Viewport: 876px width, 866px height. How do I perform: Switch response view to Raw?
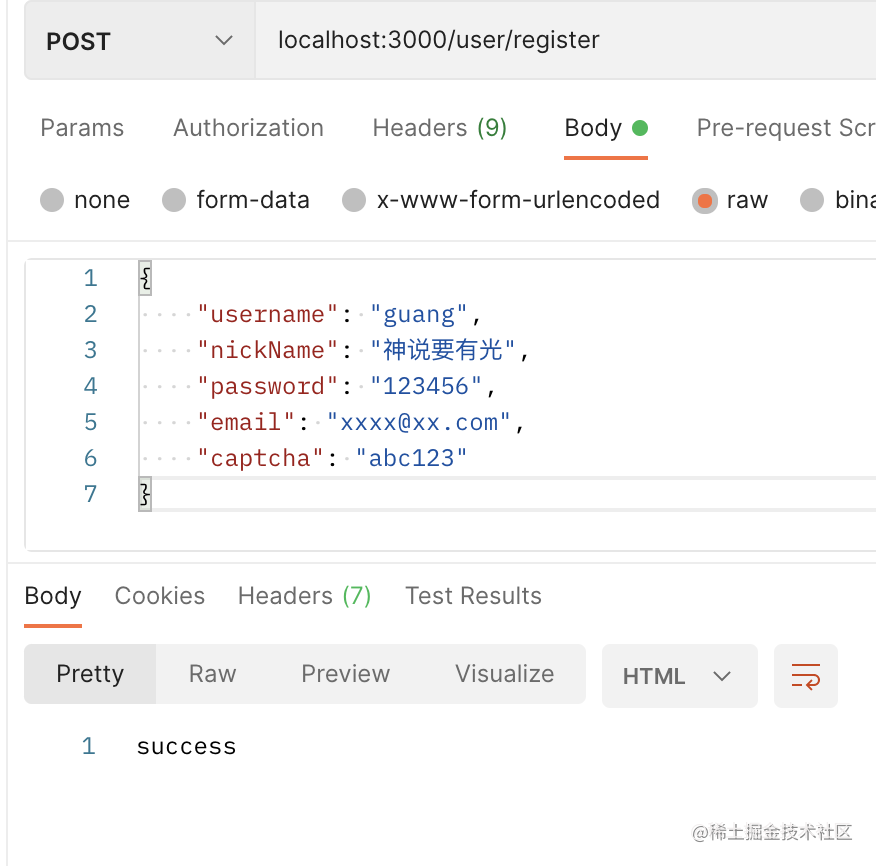(212, 674)
